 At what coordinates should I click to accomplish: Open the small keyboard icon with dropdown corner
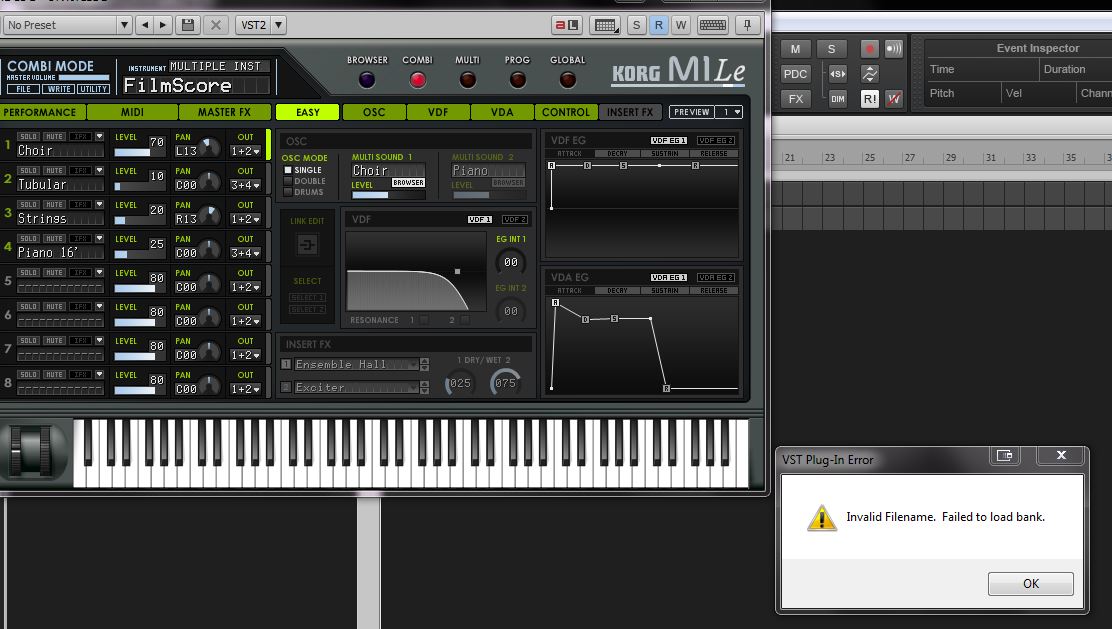point(606,26)
